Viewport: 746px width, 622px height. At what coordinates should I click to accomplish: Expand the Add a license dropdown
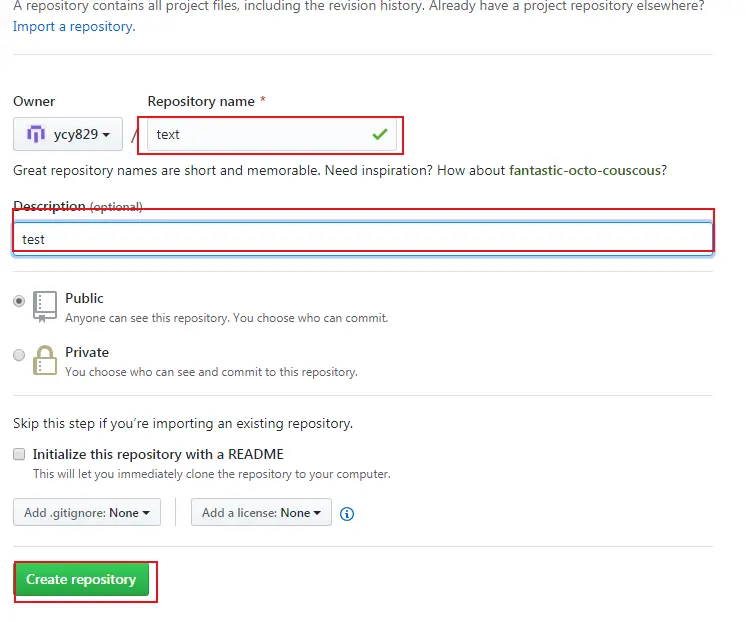[x=261, y=513]
